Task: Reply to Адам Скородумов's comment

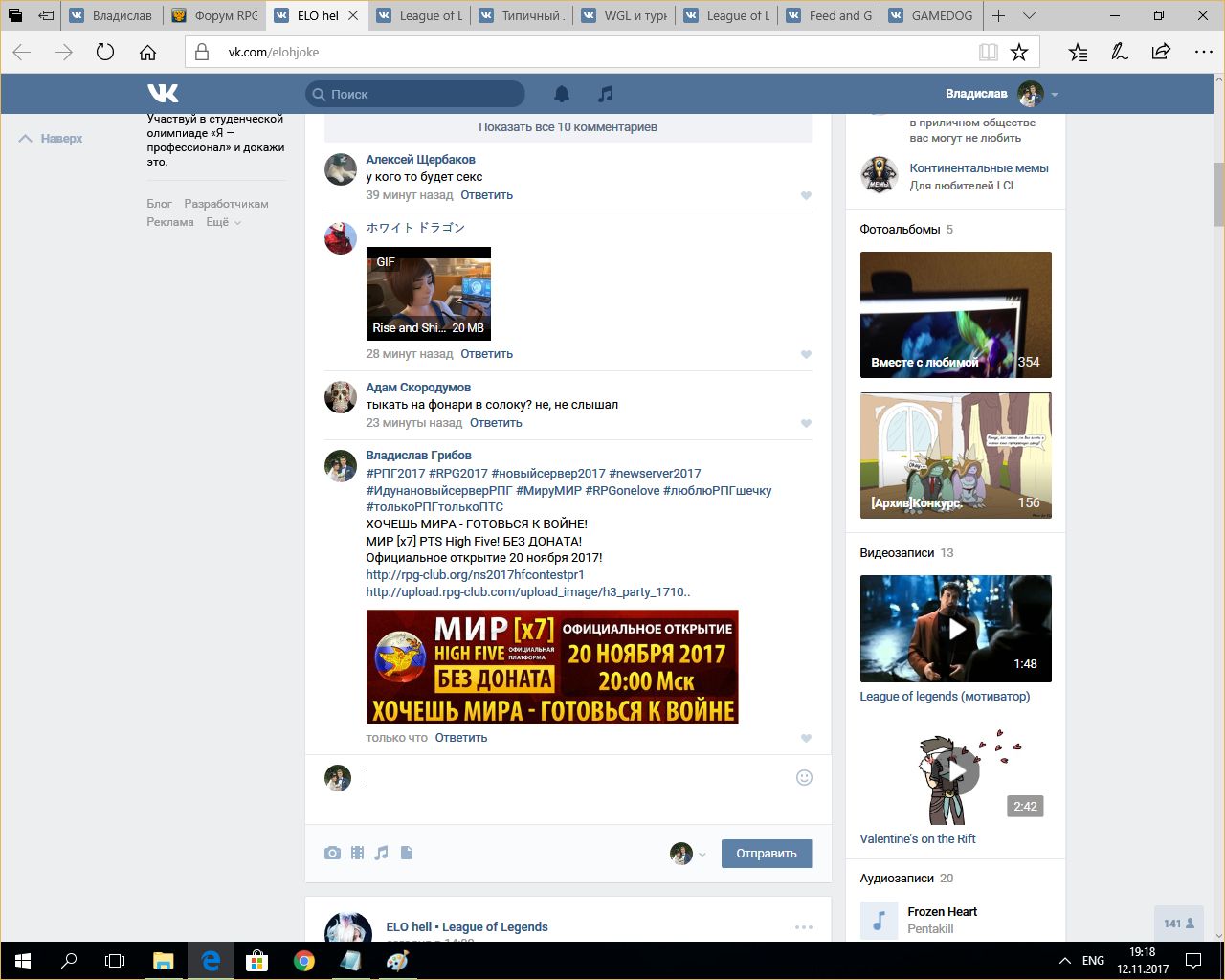Action: coord(496,423)
